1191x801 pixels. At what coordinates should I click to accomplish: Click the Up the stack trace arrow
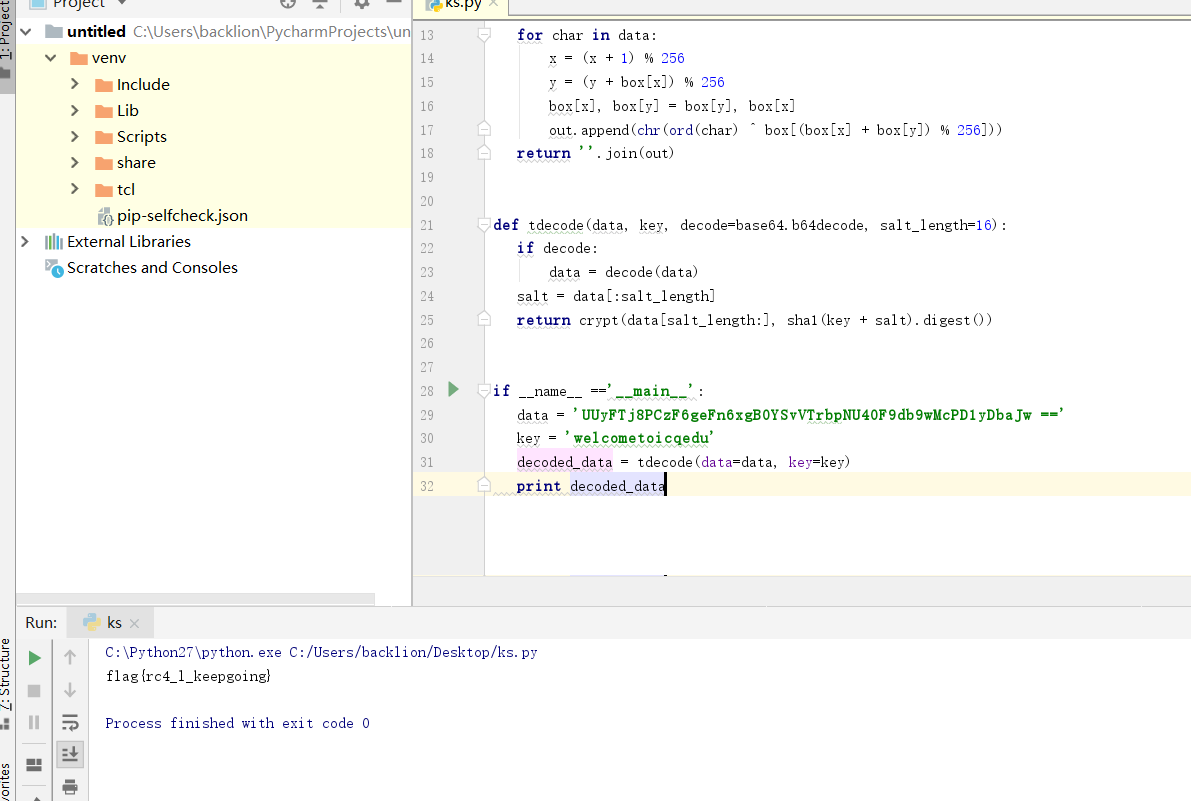[70, 658]
